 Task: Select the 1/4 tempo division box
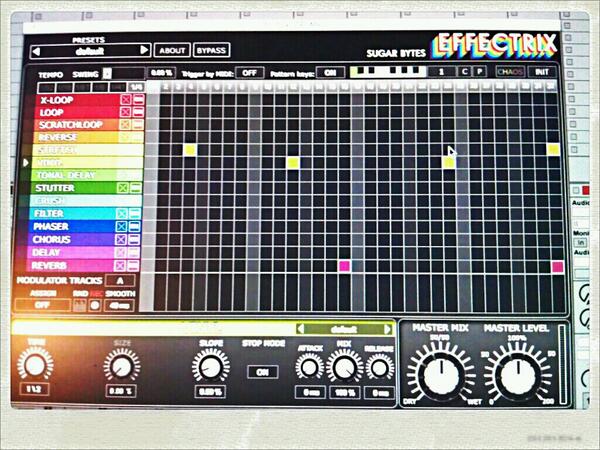point(136,87)
